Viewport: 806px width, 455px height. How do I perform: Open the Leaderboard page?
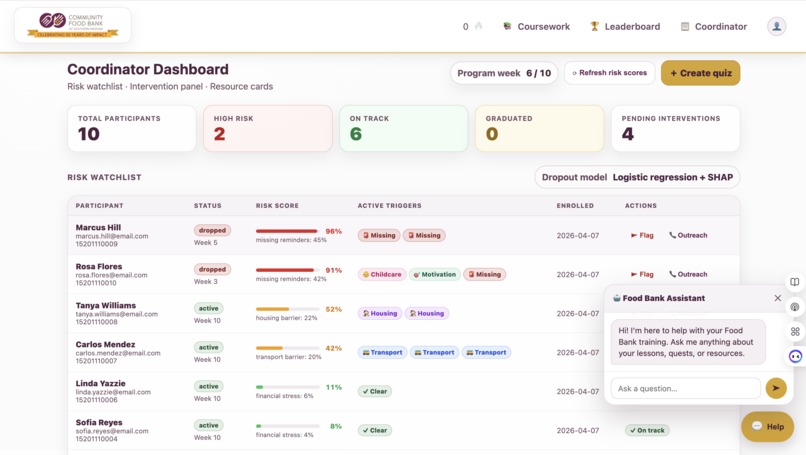pyautogui.click(x=625, y=26)
